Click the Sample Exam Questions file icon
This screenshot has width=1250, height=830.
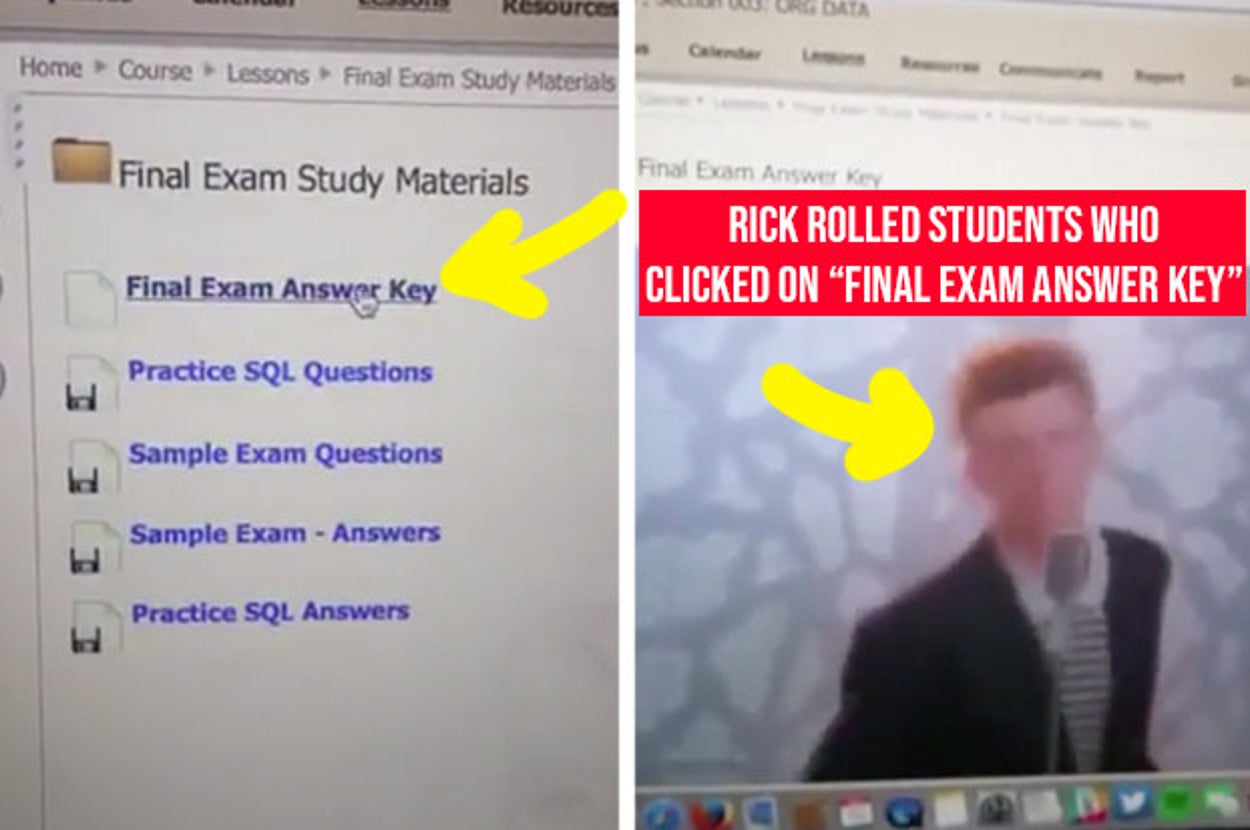(x=93, y=465)
